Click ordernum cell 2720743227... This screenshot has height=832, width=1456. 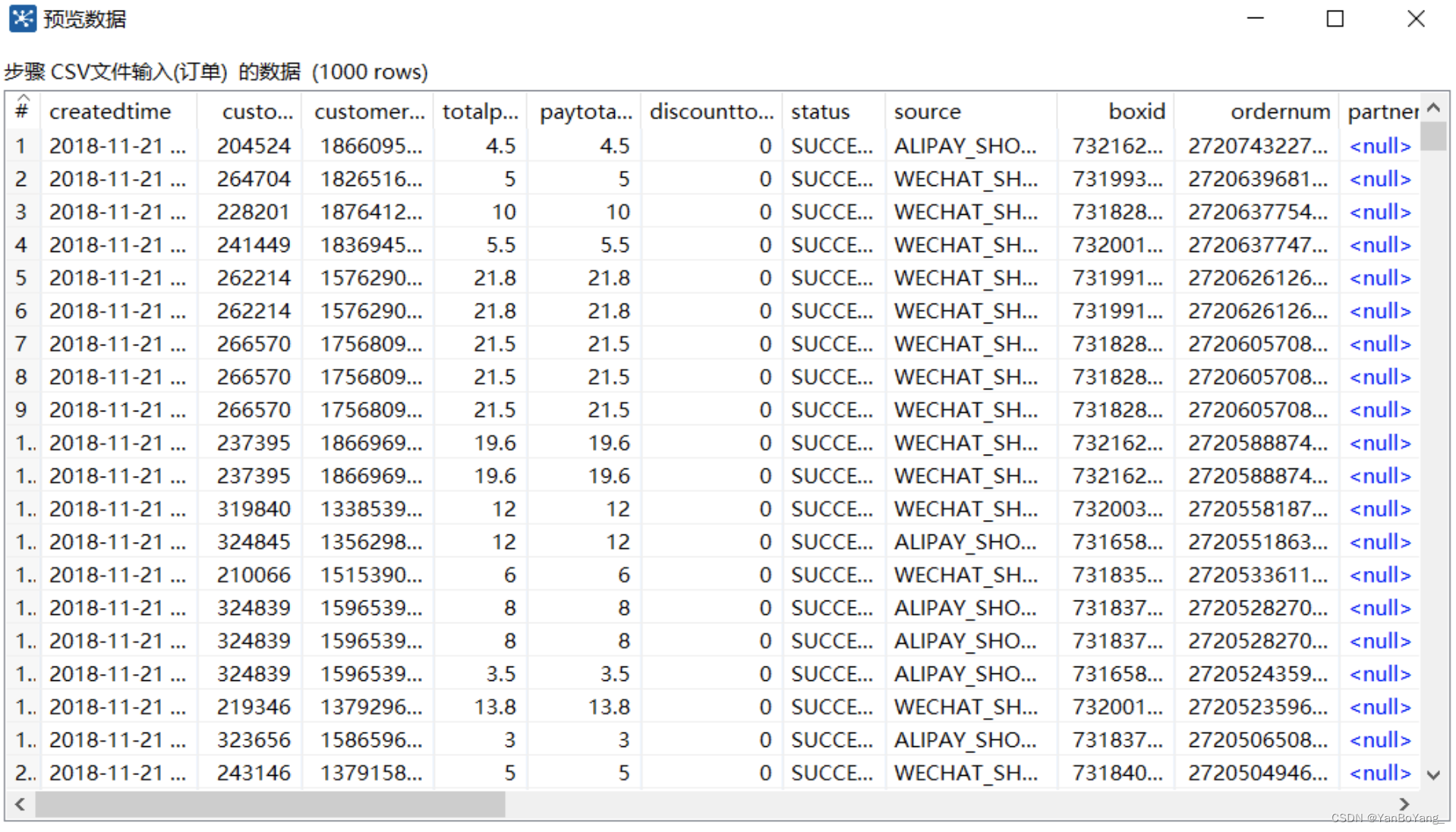tap(1259, 146)
